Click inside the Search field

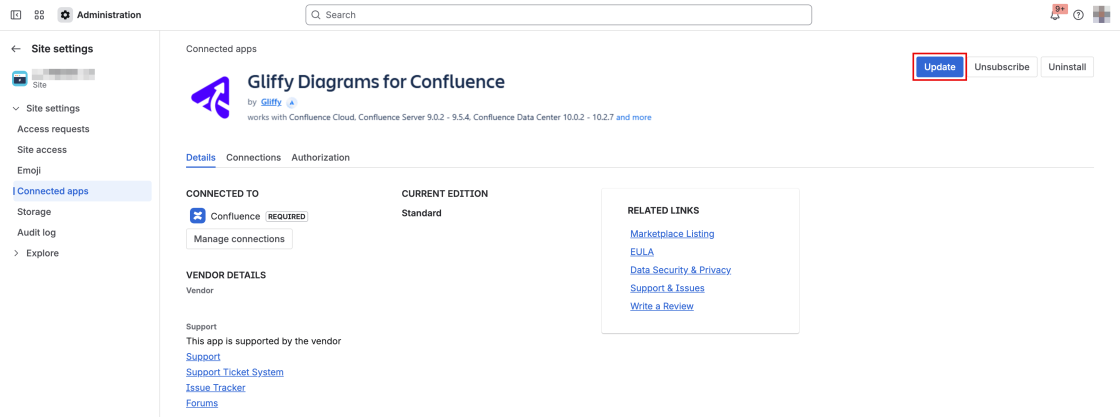(559, 14)
